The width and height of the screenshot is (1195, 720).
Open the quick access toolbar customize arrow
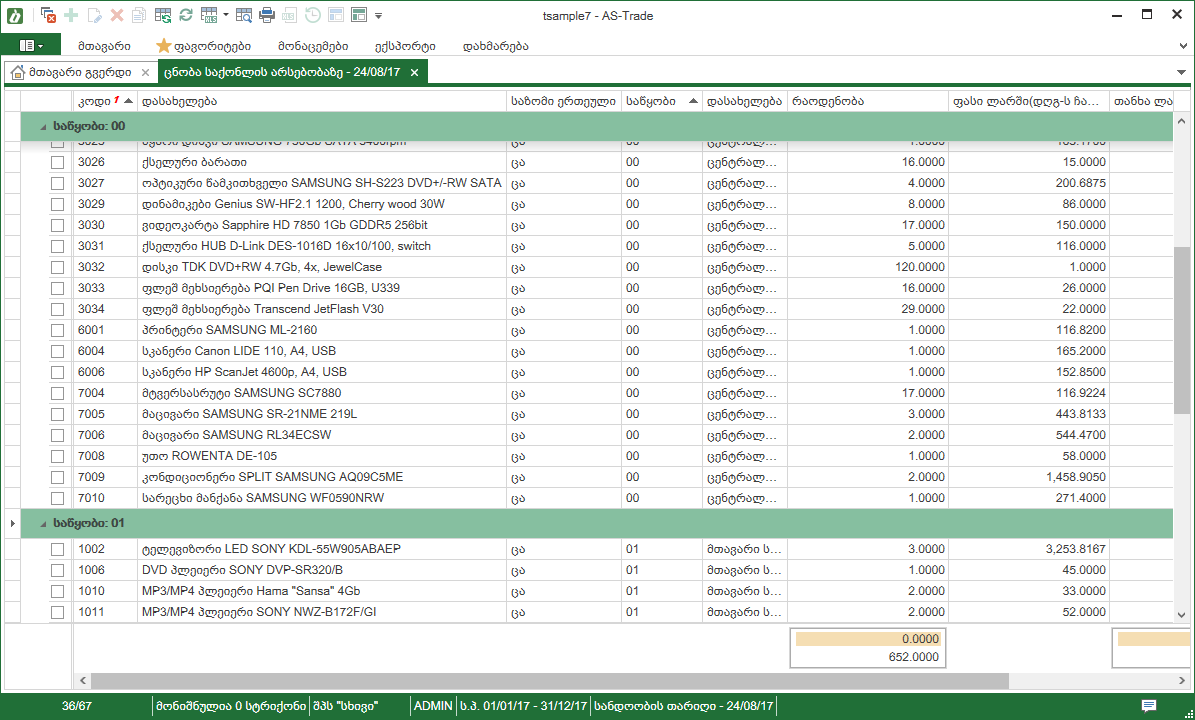(x=379, y=15)
